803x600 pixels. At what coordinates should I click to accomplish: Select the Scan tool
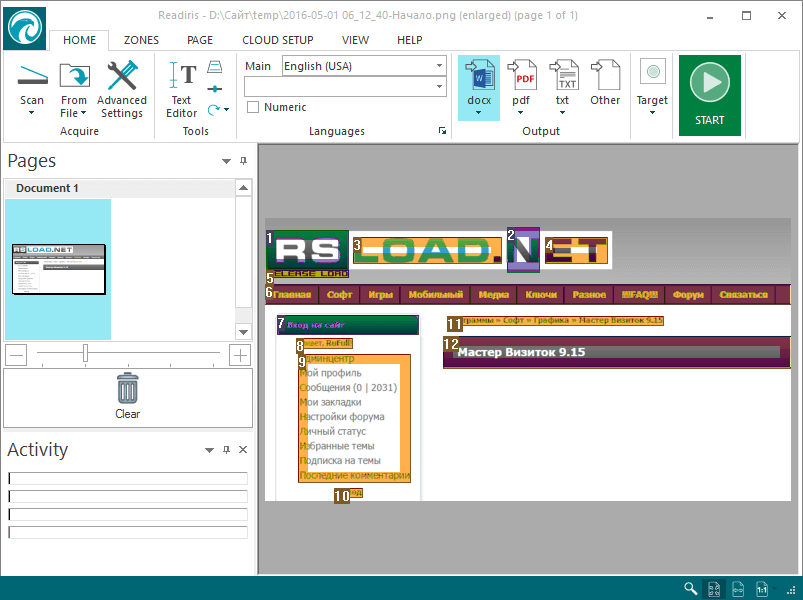point(32,88)
